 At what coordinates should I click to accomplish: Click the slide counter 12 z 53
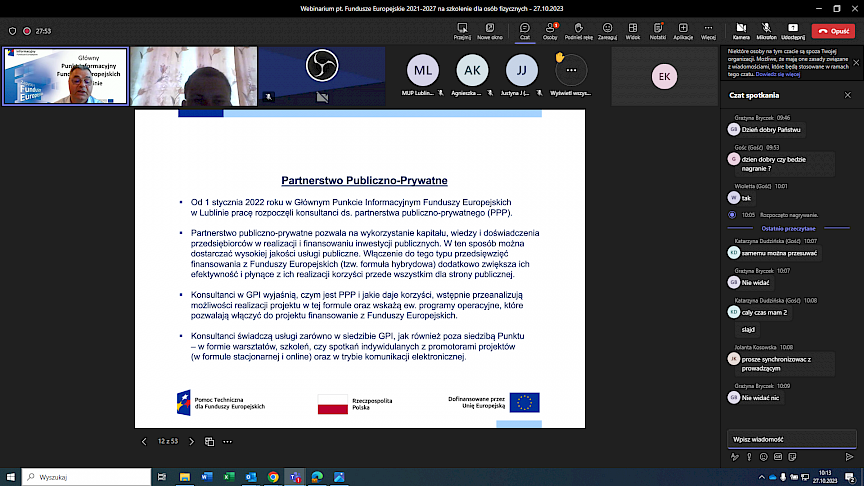(x=168, y=441)
